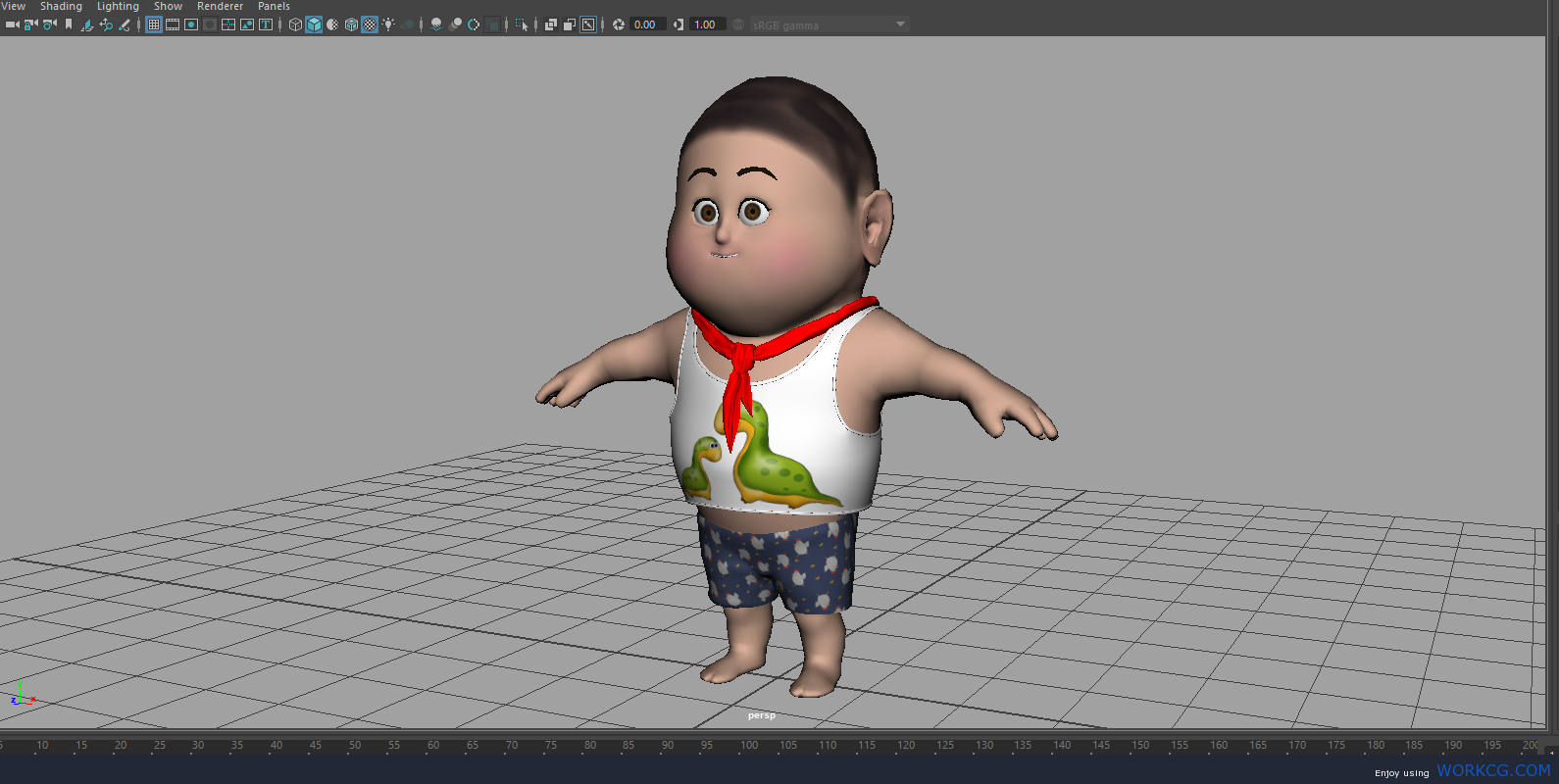Viewport: 1559px width, 784px height.
Task: Click the Image Plane icon
Action: pos(86,24)
